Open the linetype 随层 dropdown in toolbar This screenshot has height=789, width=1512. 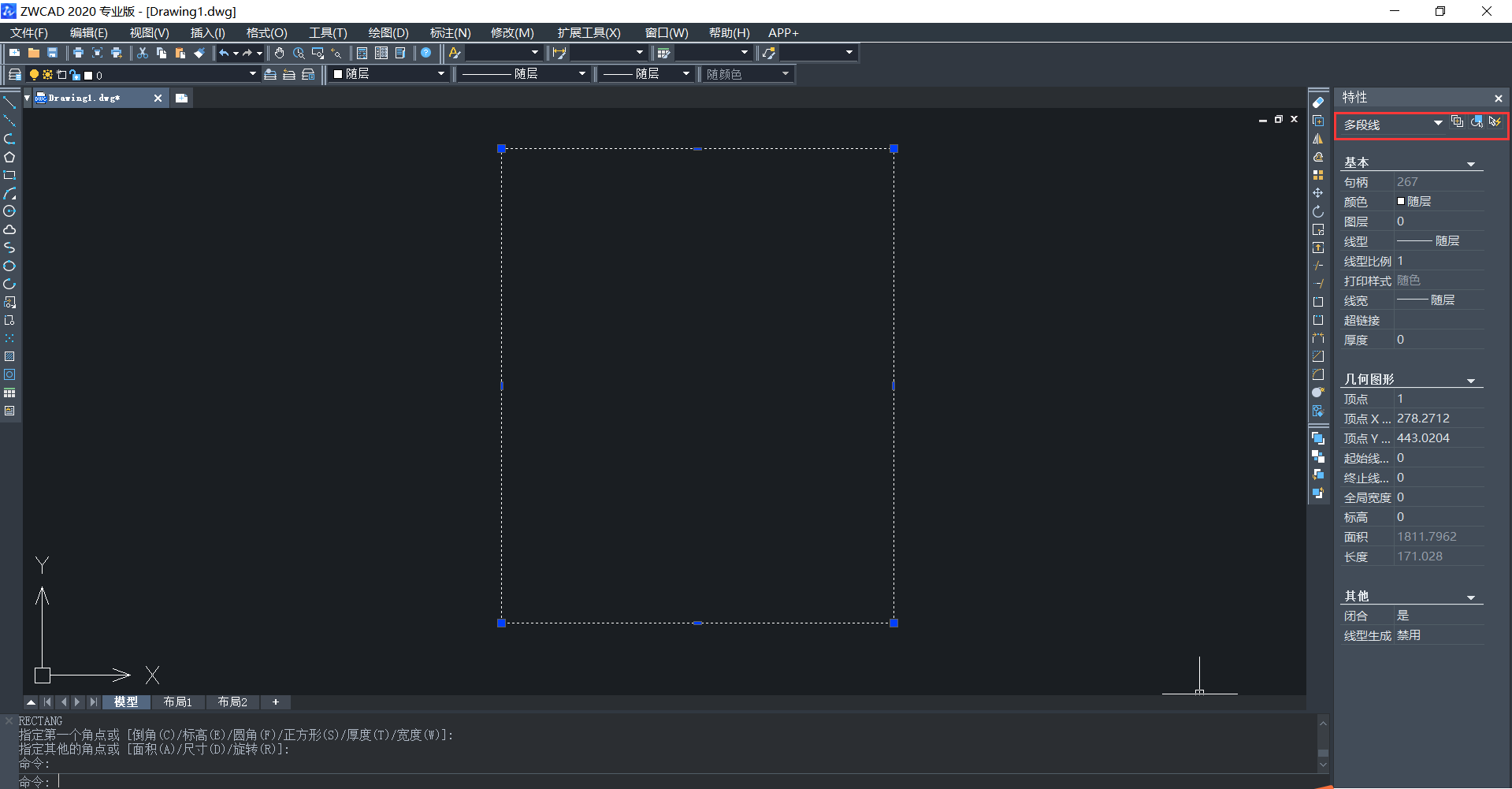(581, 74)
